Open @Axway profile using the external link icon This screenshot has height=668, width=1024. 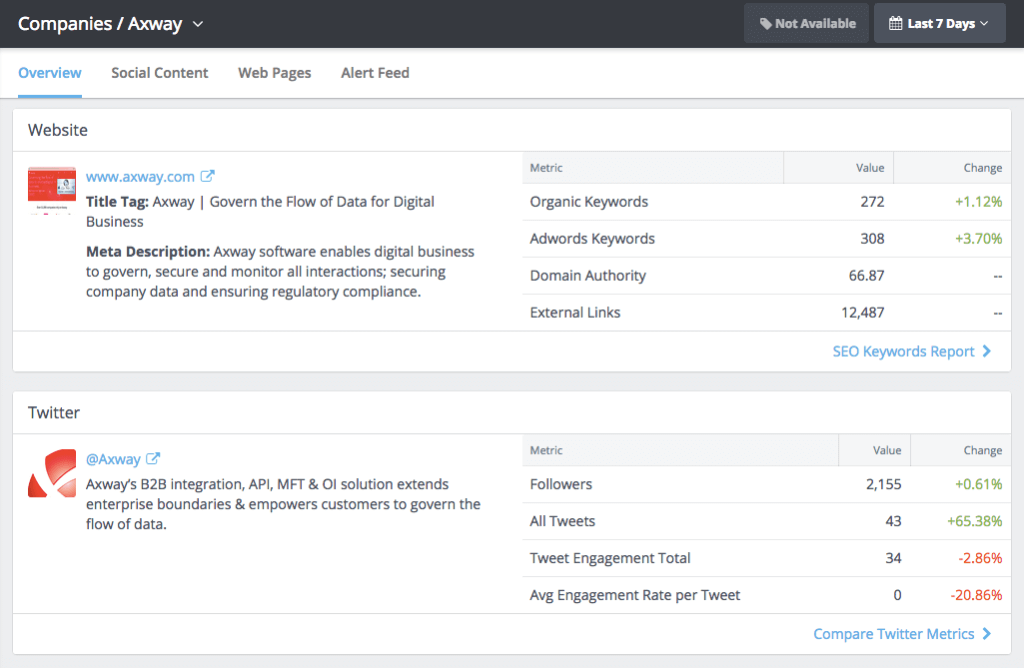click(x=155, y=459)
